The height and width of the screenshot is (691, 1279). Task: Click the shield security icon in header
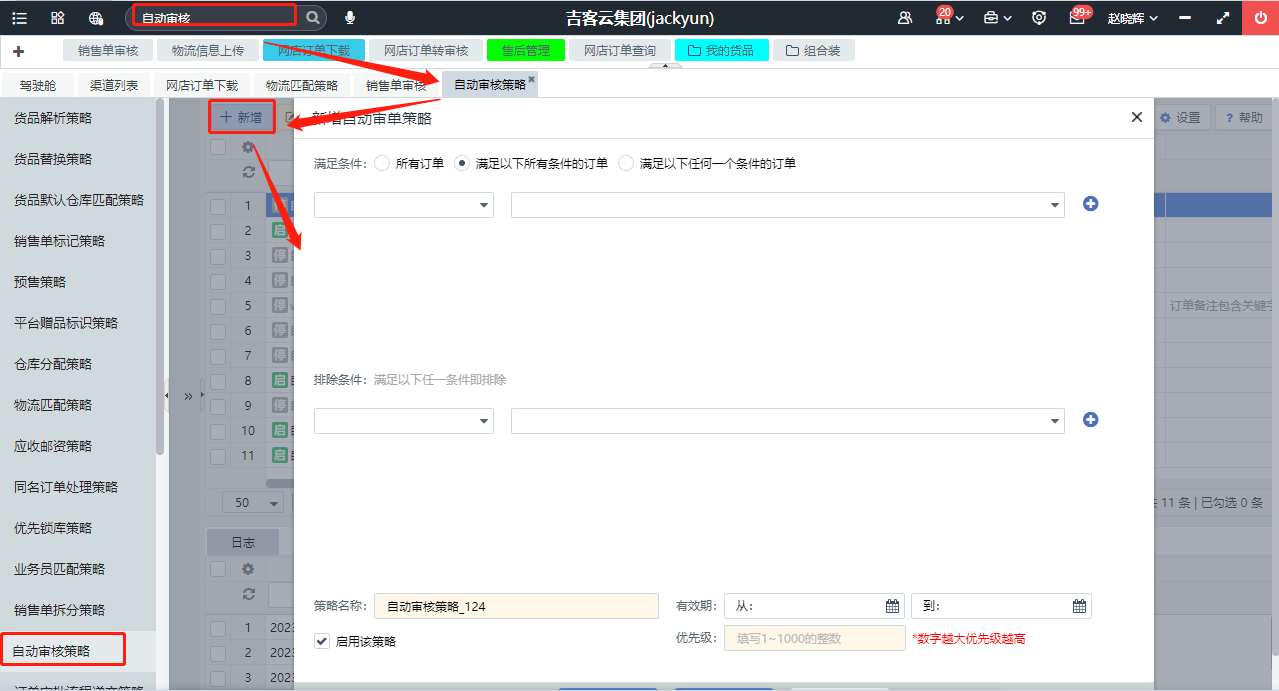[1039, 18]
